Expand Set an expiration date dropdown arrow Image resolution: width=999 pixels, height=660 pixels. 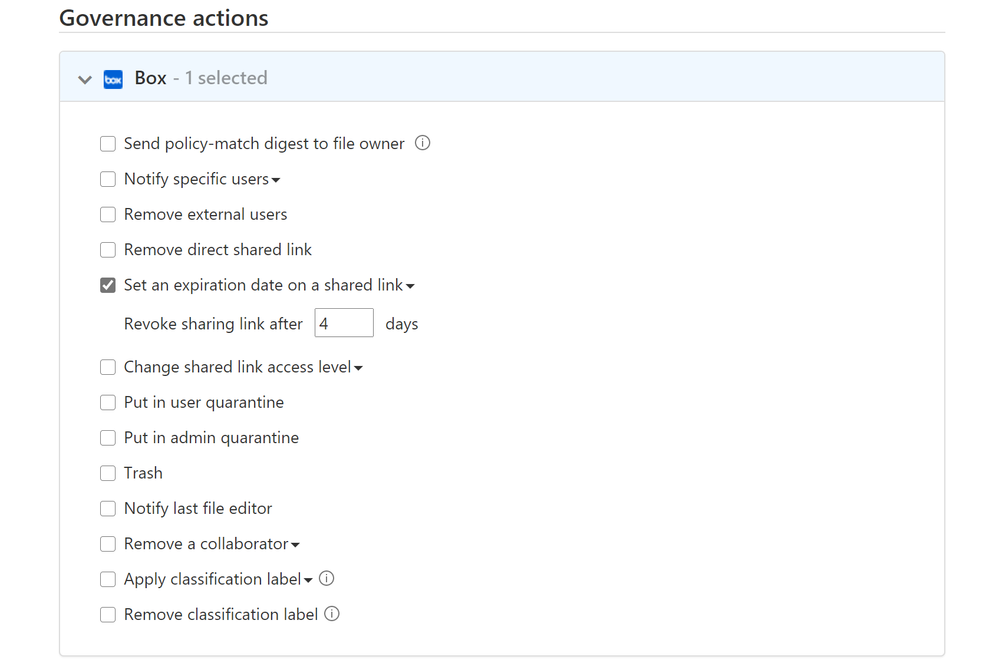pos(410,286)
